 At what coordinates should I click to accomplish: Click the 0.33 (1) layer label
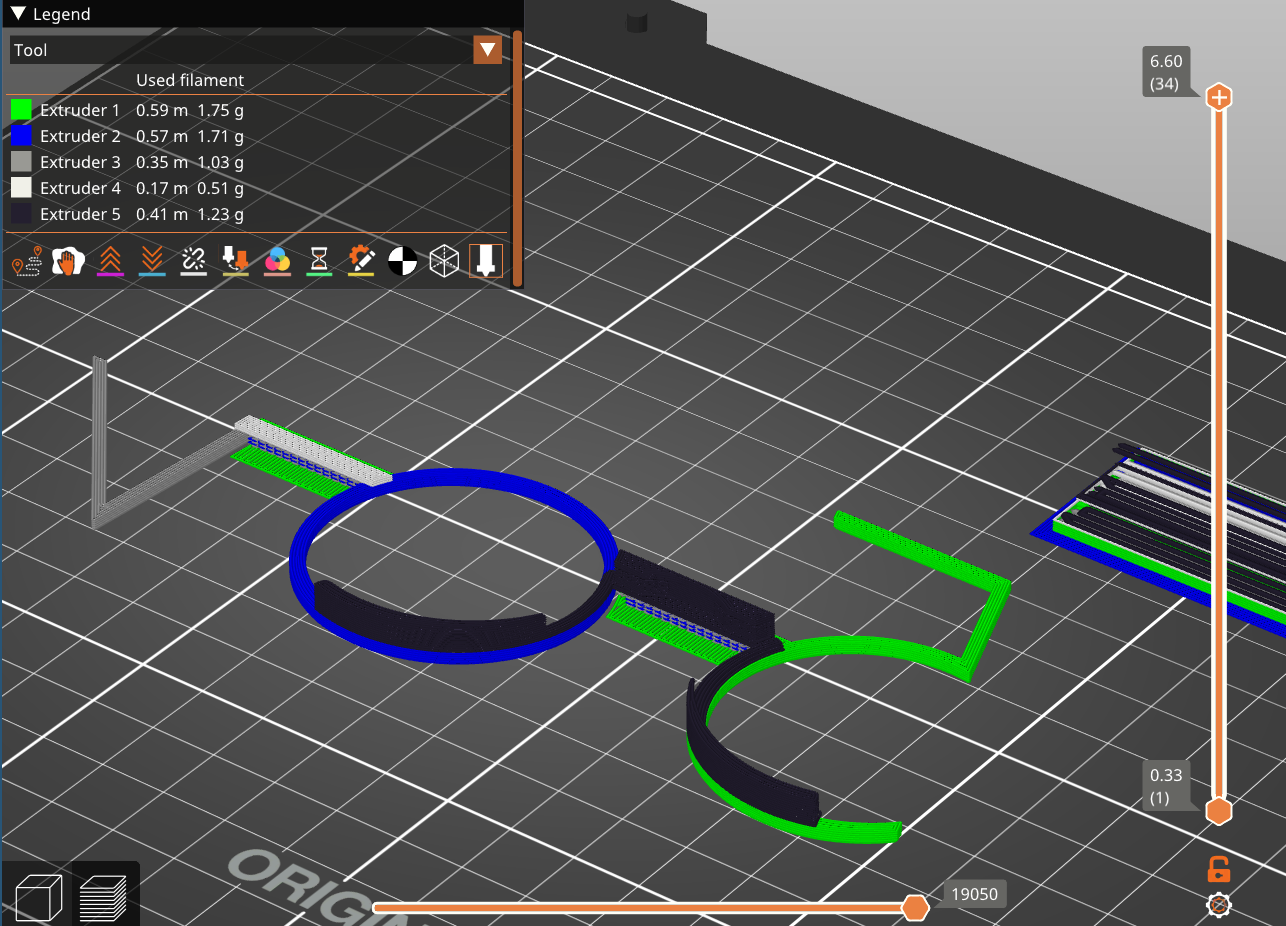(x=1166, y=786)
